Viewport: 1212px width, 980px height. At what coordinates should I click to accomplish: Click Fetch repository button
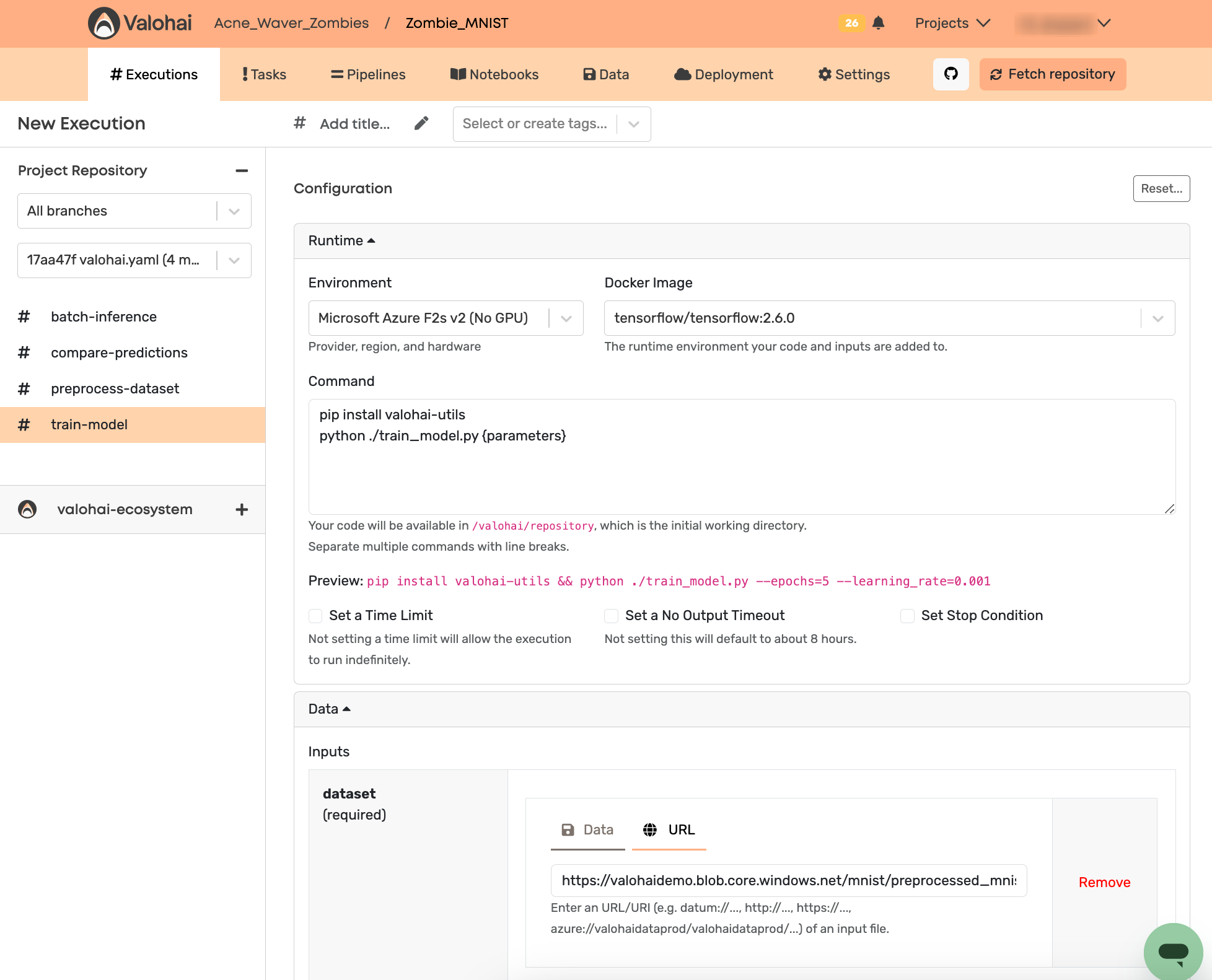coord(1053,74)
